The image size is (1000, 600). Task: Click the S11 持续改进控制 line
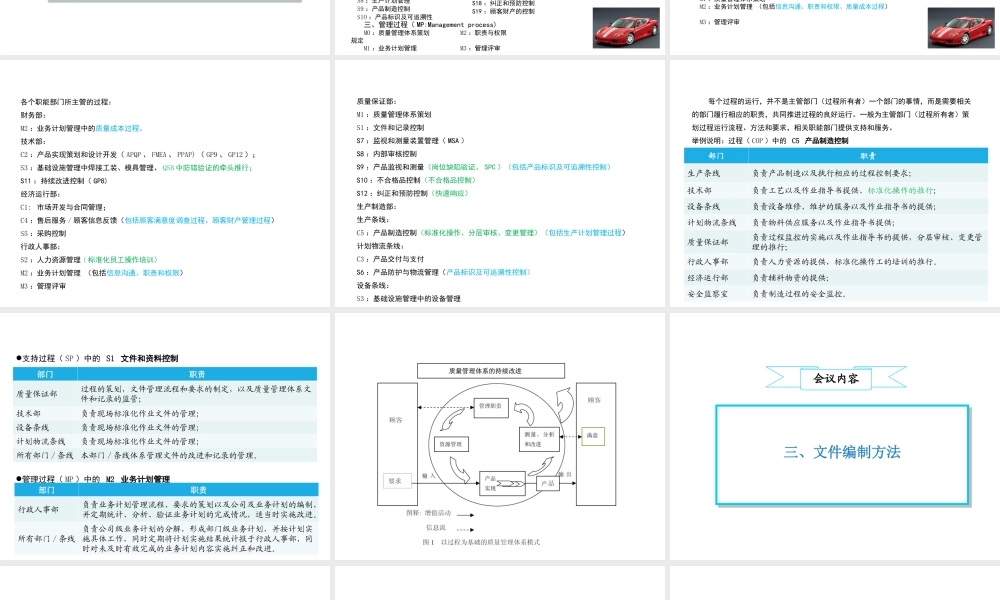[x=64, y=180]
